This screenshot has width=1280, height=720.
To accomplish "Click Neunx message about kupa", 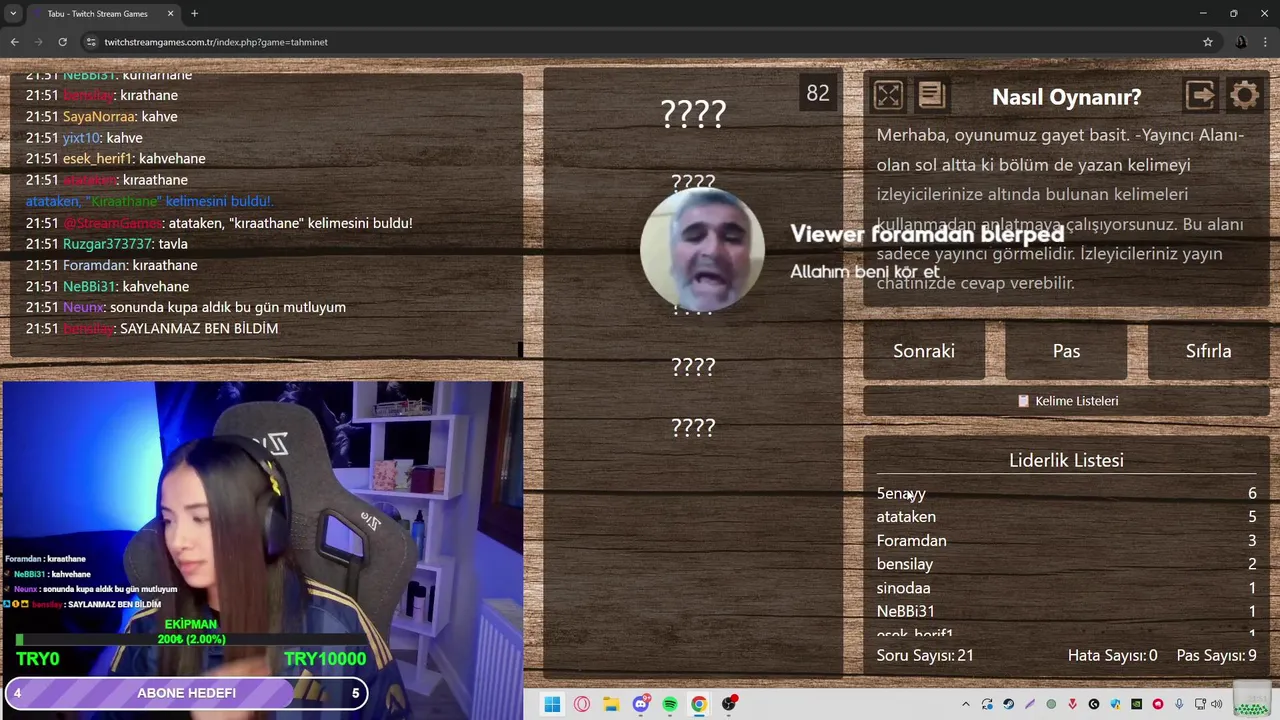I will pos(185,307).
